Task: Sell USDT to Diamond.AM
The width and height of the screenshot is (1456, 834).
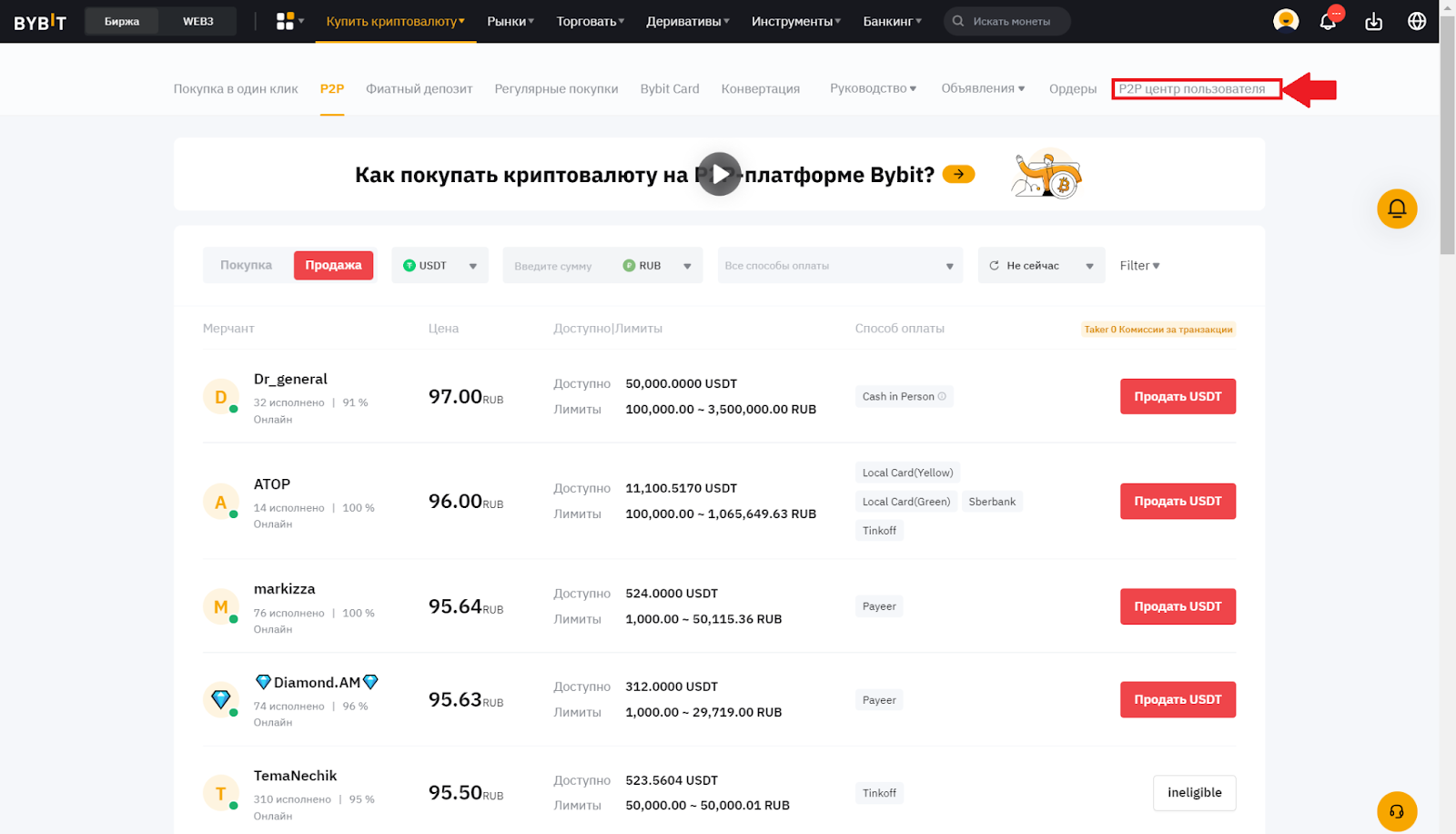Action: click(1178, 699)
